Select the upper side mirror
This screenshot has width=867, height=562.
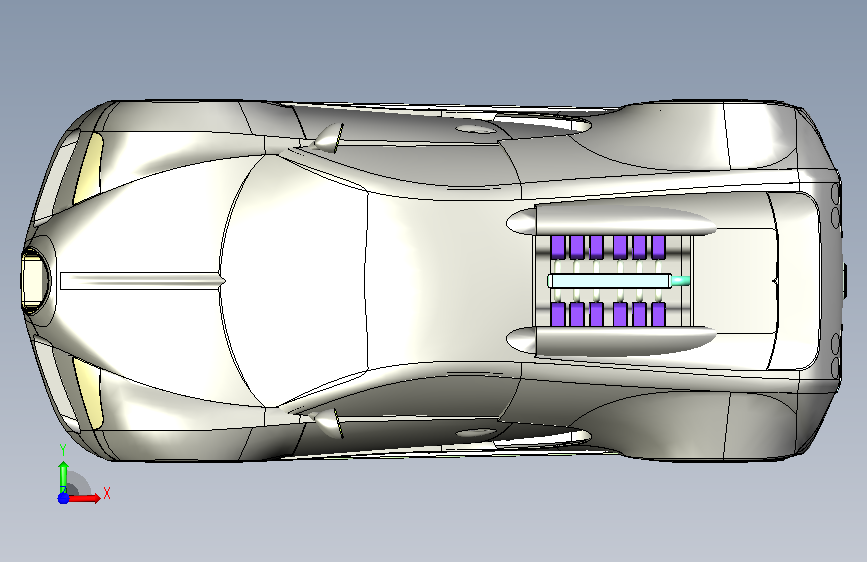tap(328, 138)
